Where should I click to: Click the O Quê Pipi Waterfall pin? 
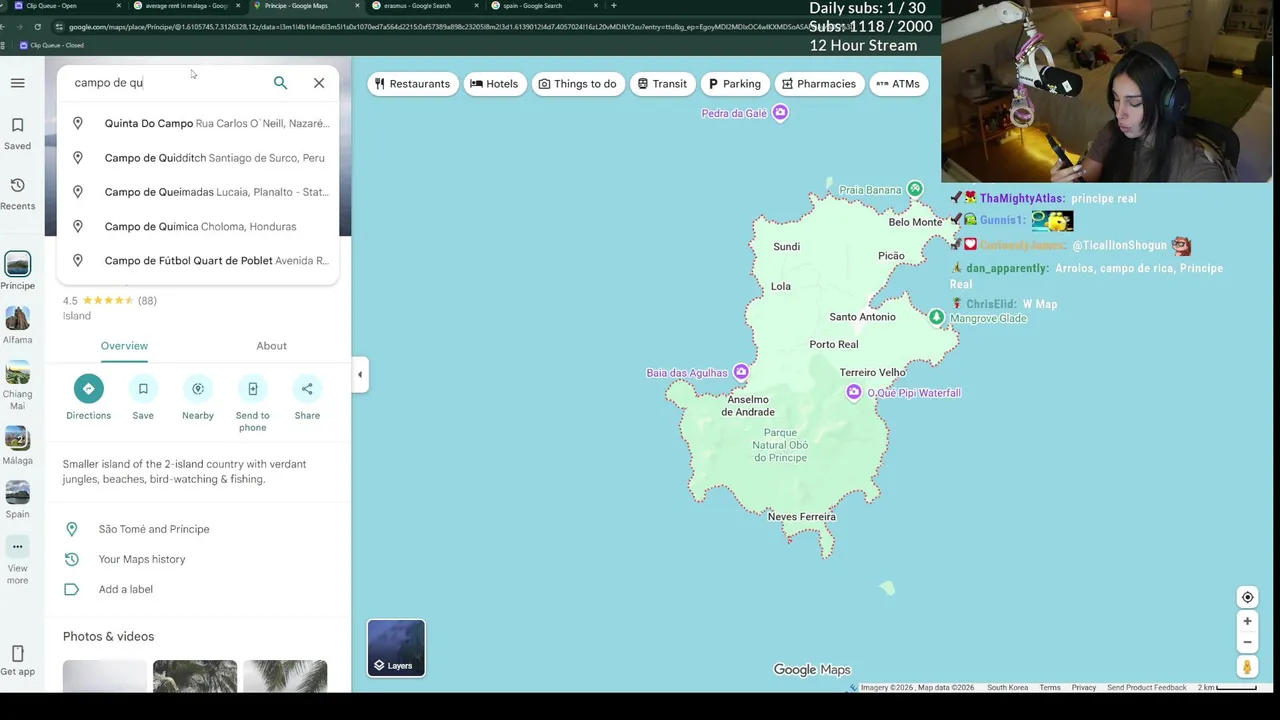(853, 392)
